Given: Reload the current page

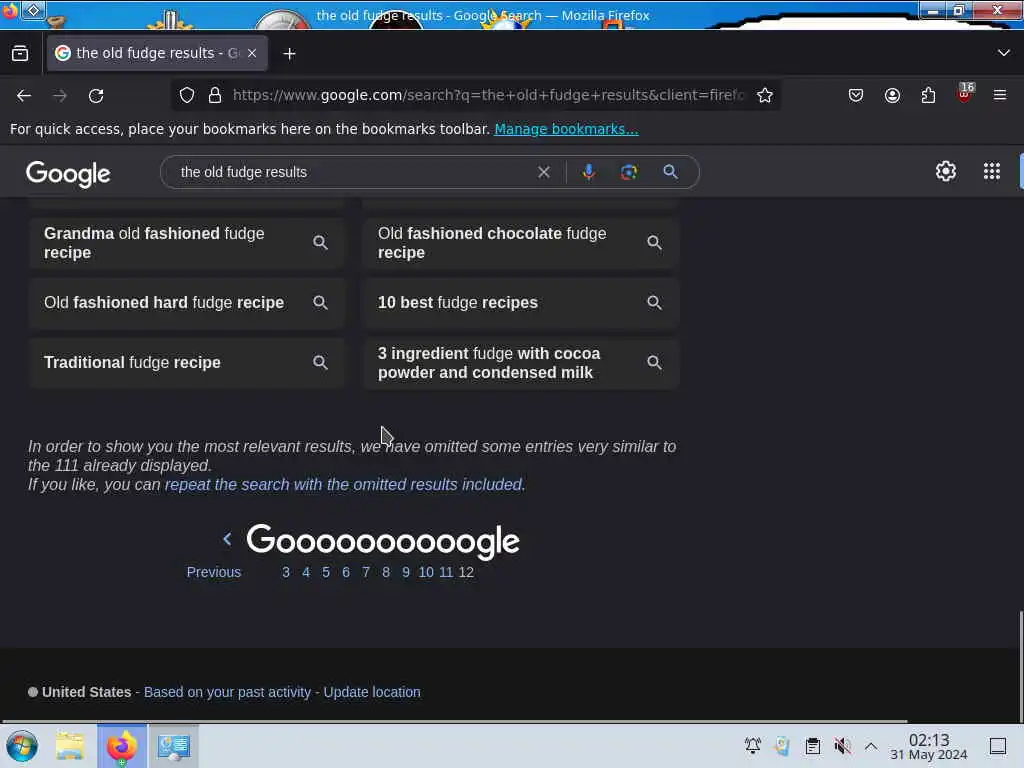Looking at the screenshot, I should 96,95.
